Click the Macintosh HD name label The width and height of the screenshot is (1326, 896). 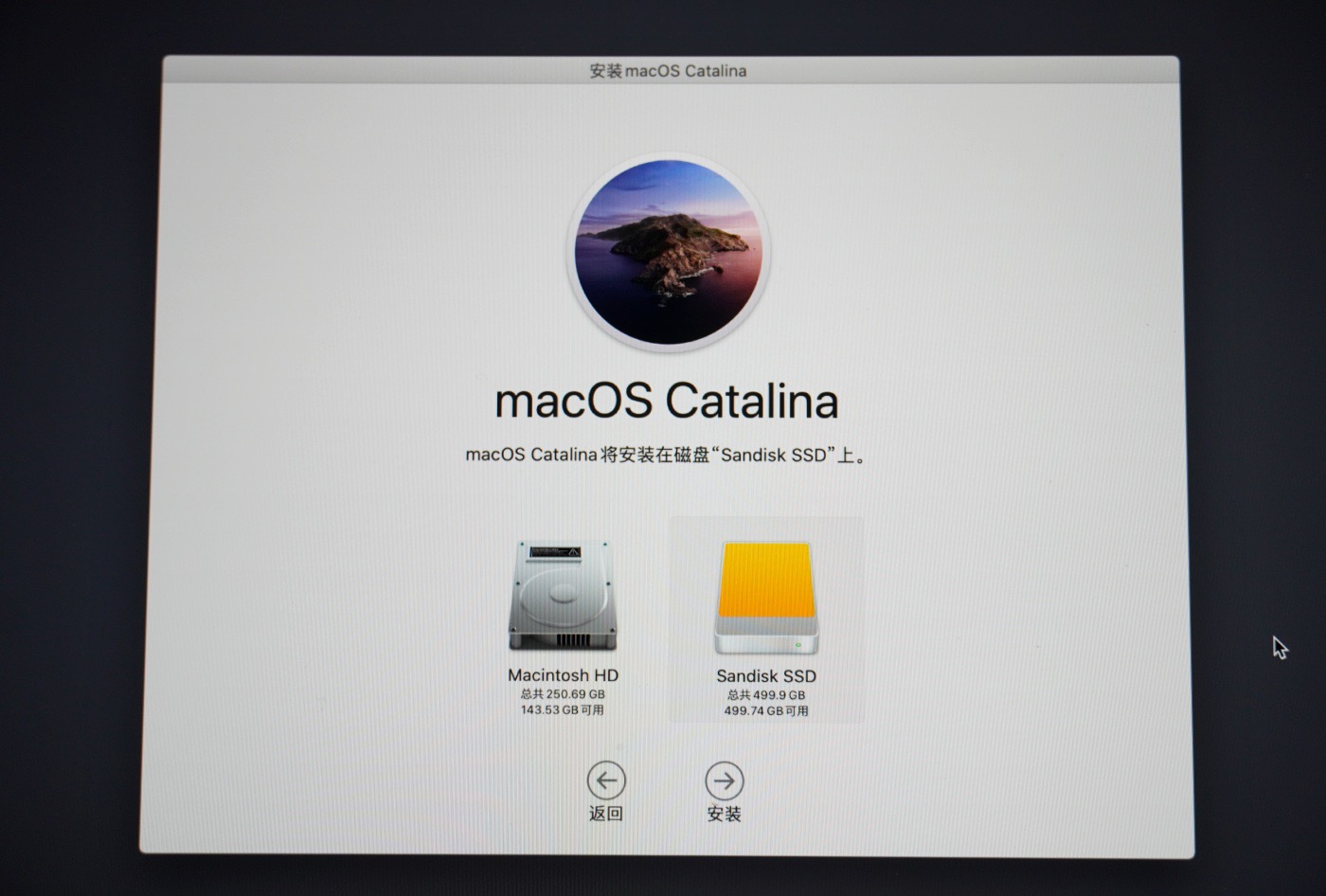pos(563,675)
